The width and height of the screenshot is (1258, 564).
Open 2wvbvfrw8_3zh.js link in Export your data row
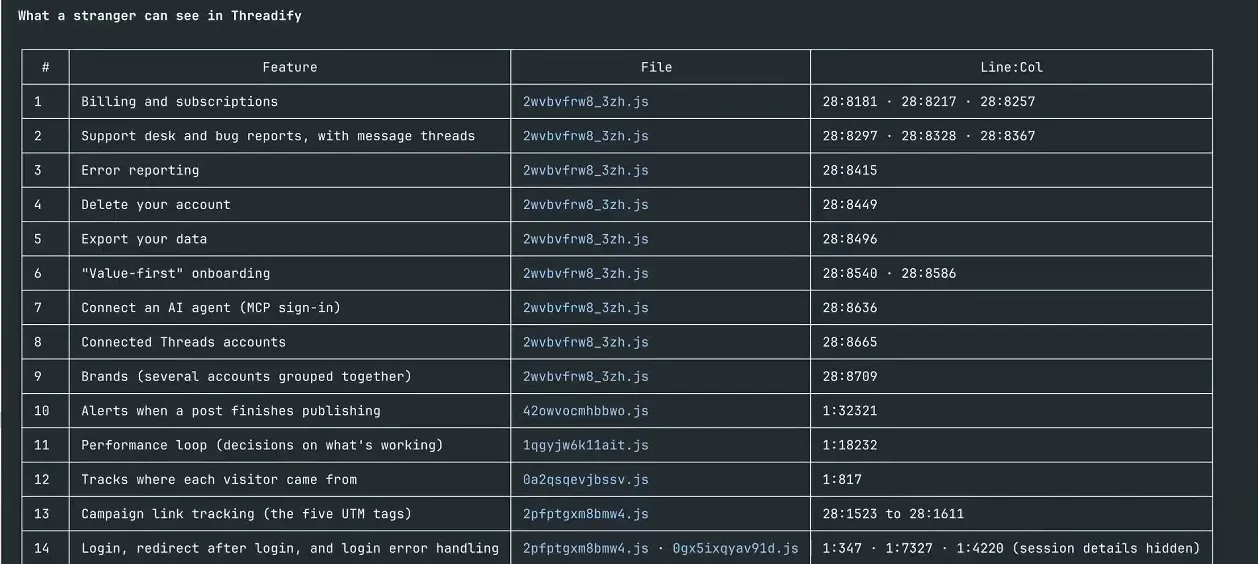(x=586, y=239)
